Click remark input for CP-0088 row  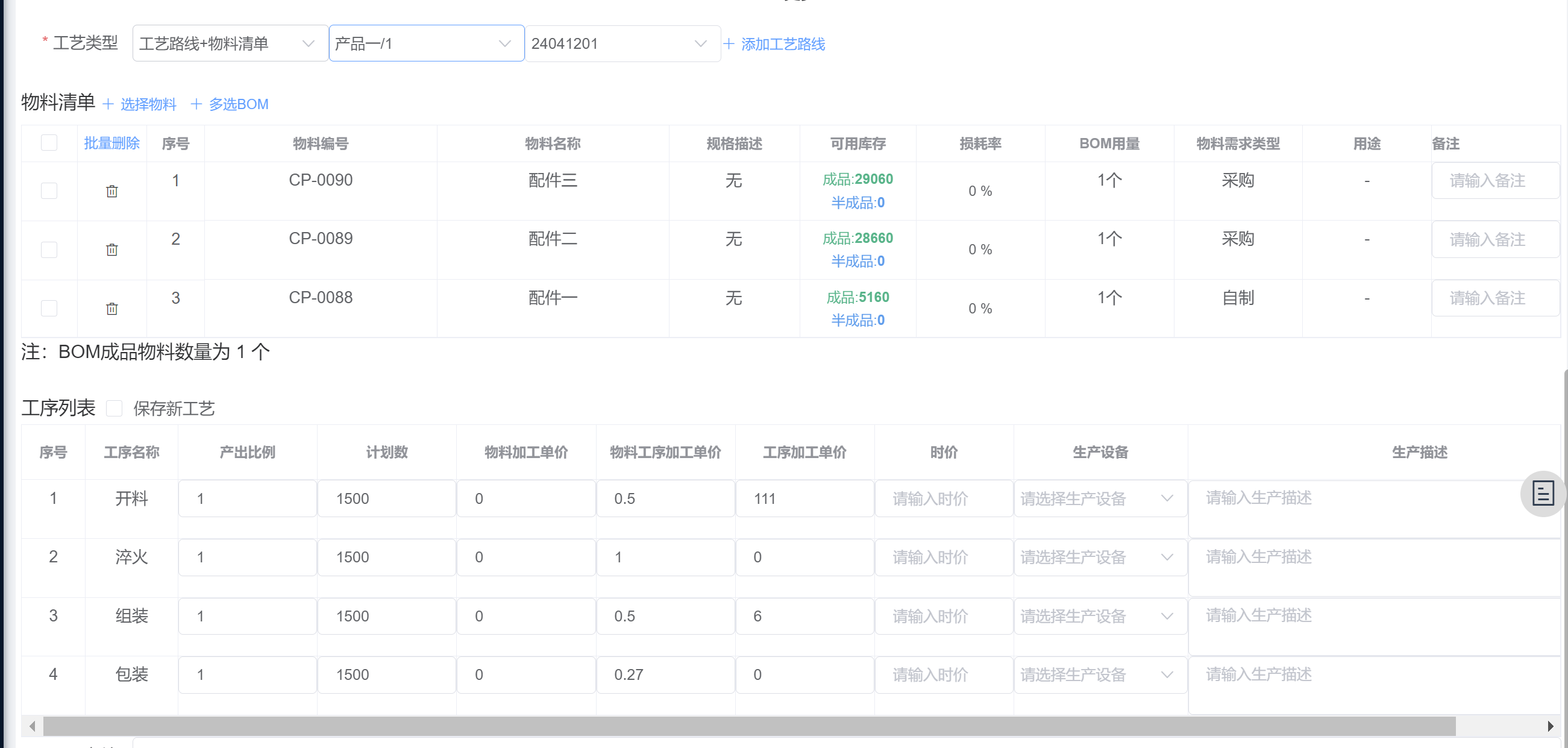(x=1495, y=298)
